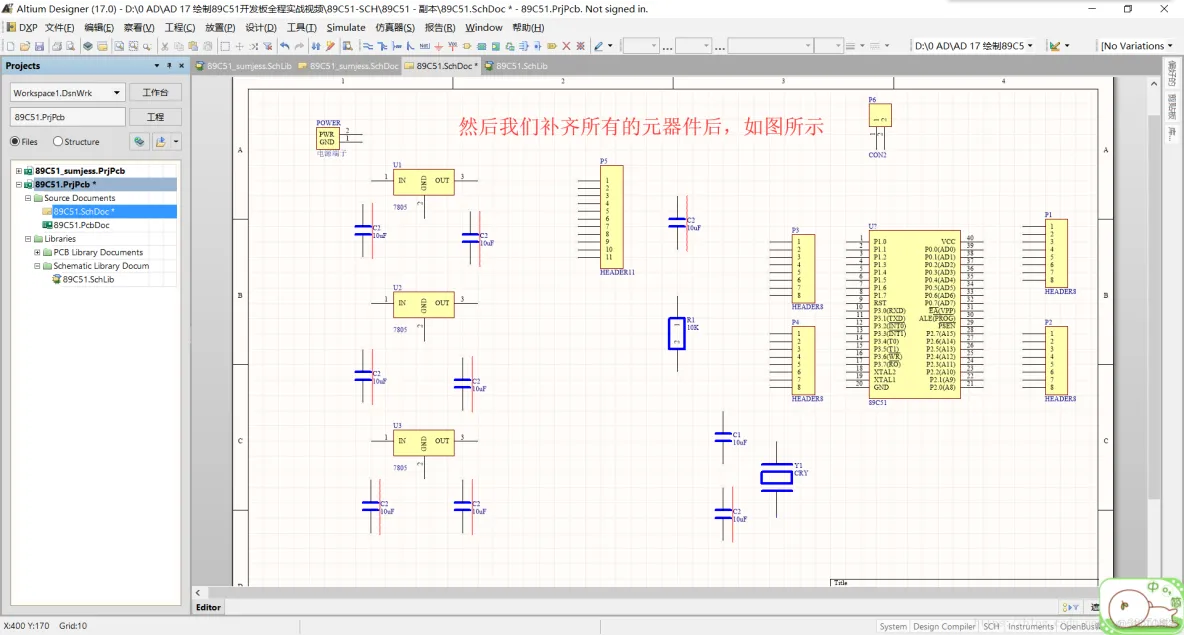Click the Up/Down hierarchy arrows icon
Image resolution: width=1184 pixels, height=635 pixels.
click(316, 46)
